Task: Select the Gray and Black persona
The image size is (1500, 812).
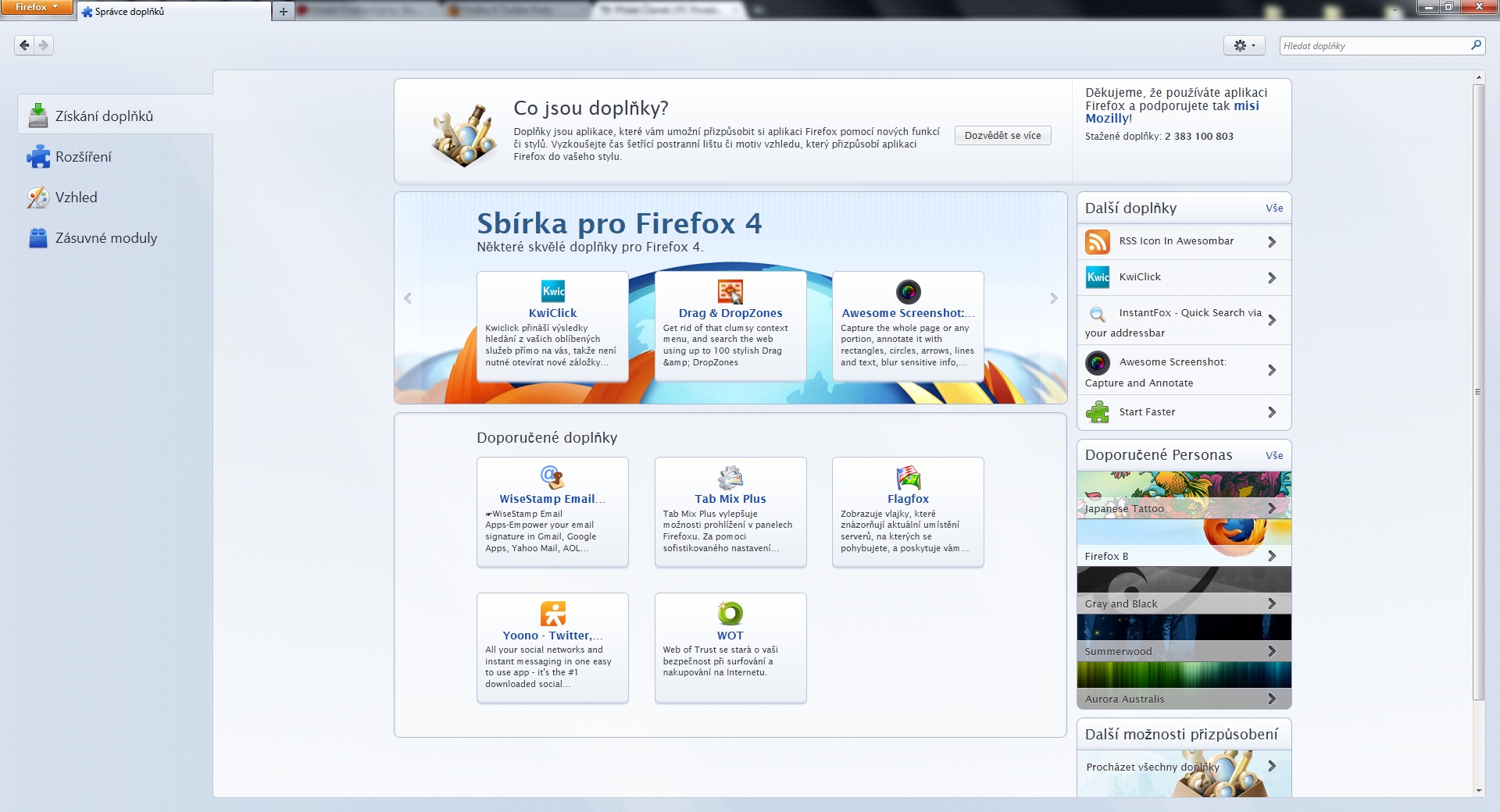Action: [1184, 590]
